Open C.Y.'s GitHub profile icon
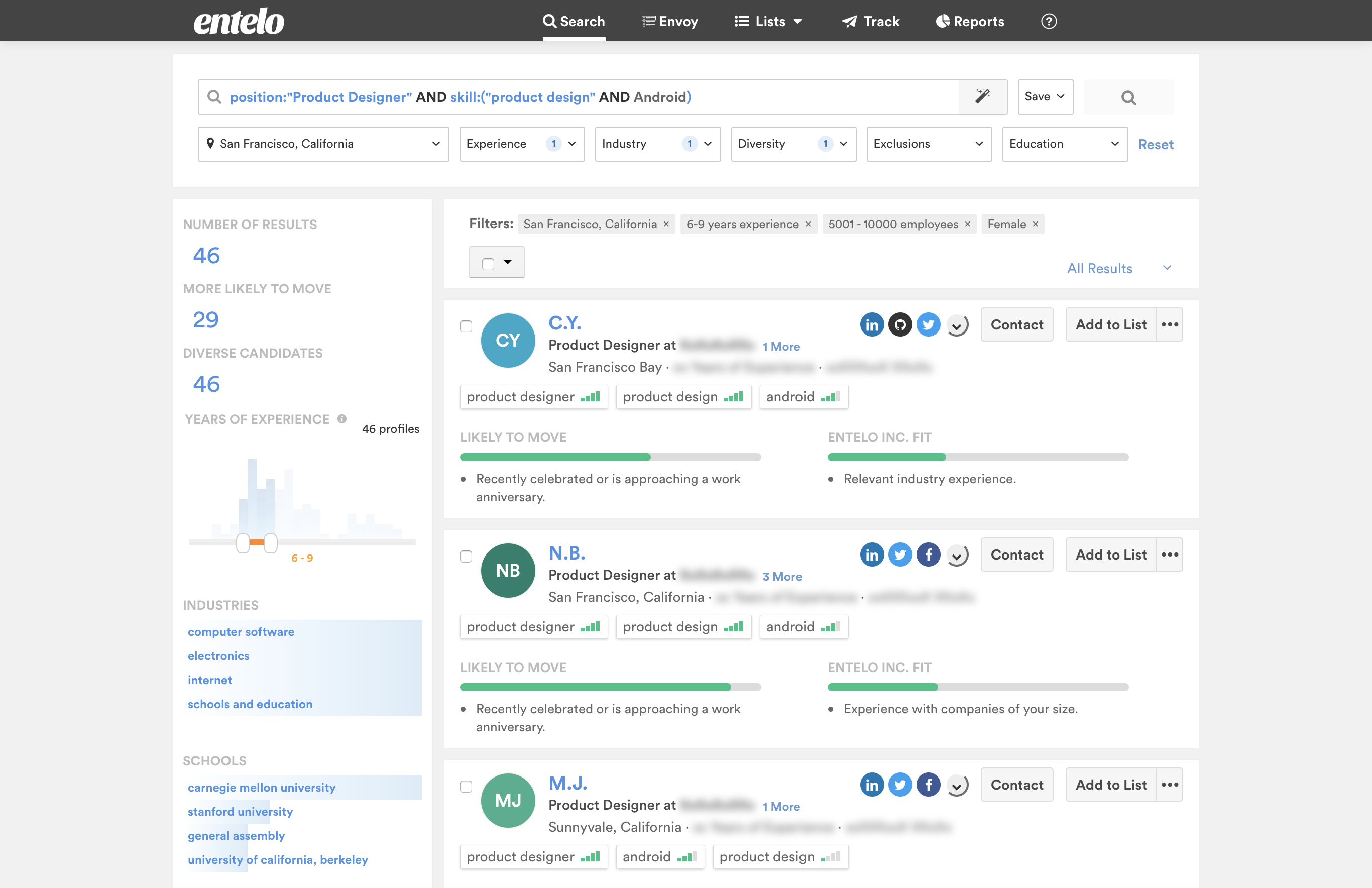This screenshot has height=888, width=1372. pos(900,324)
